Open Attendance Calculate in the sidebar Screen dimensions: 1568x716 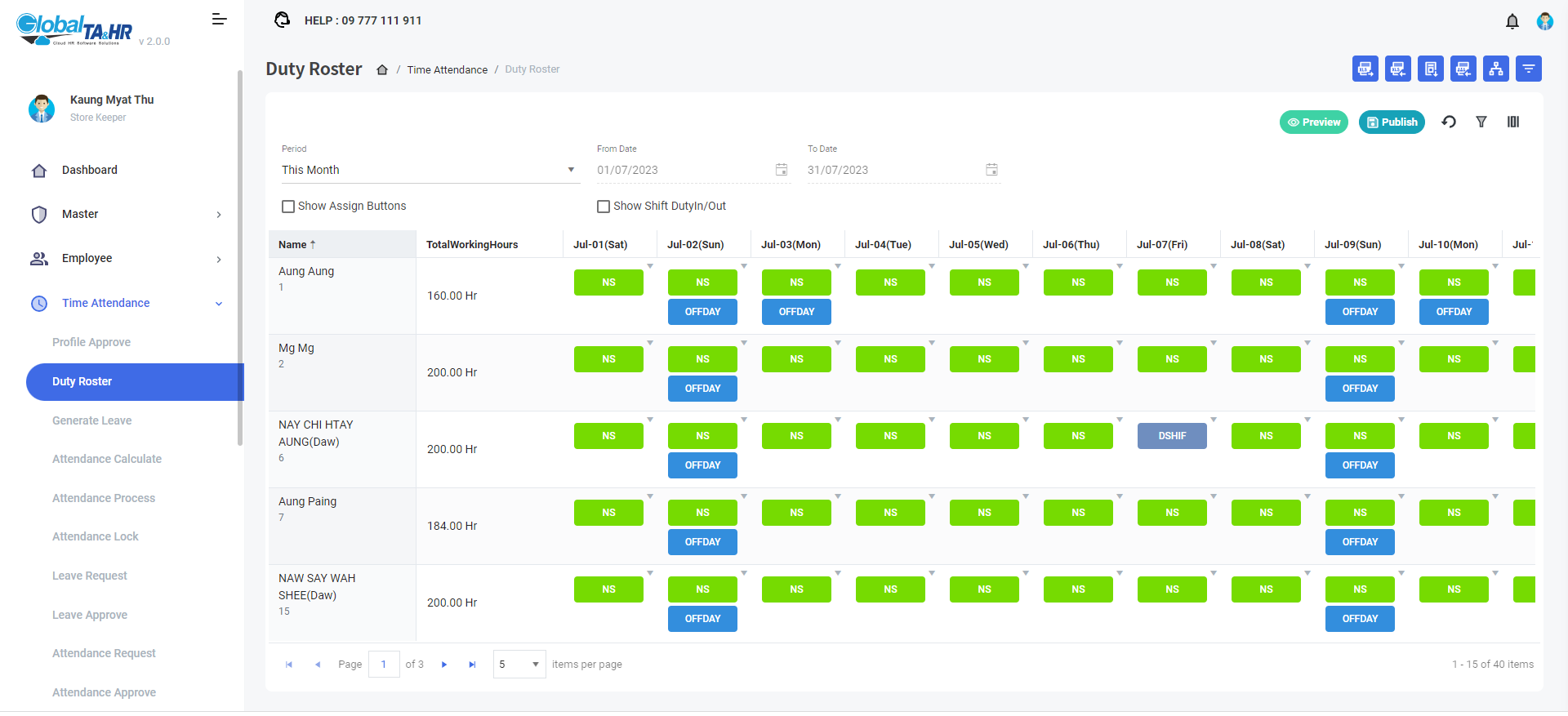pos(107,460)
